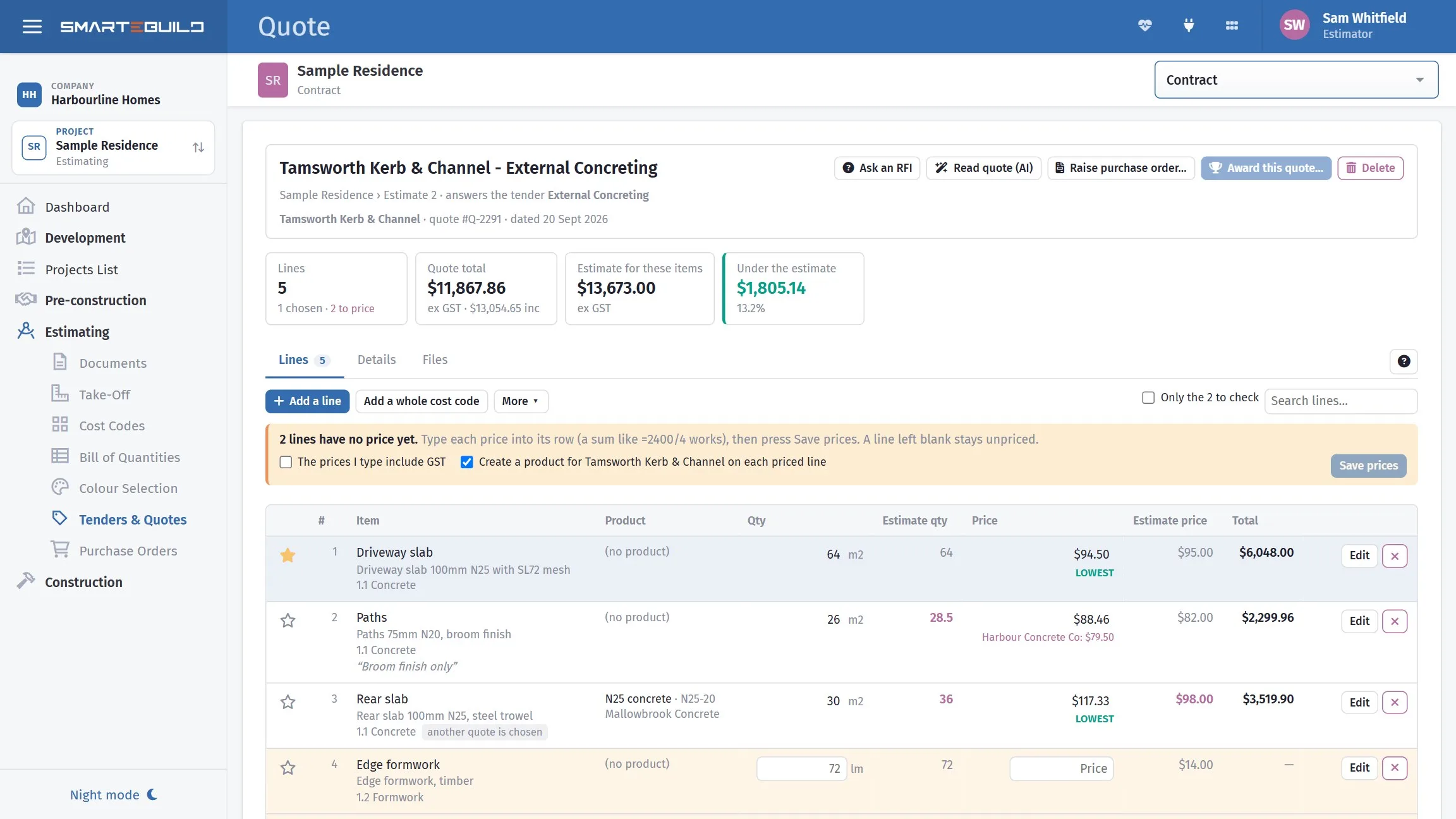Screen dimensions: 1456x819
Task: Click the Add a line button
Action: coord(307,401)
